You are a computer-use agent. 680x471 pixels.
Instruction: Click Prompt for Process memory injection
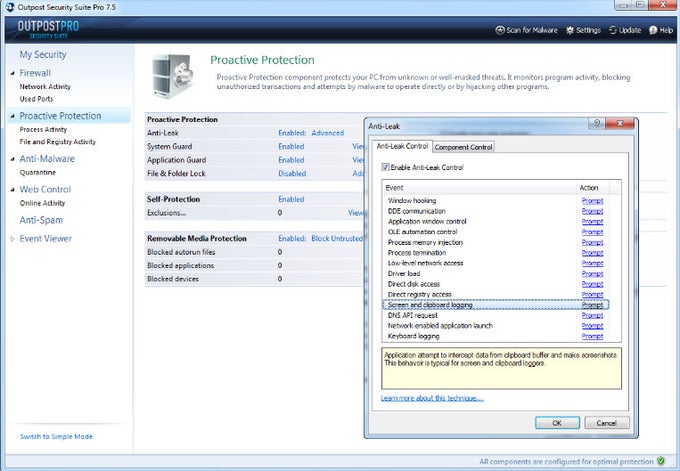pyautogui.click(x=592, y=242)
